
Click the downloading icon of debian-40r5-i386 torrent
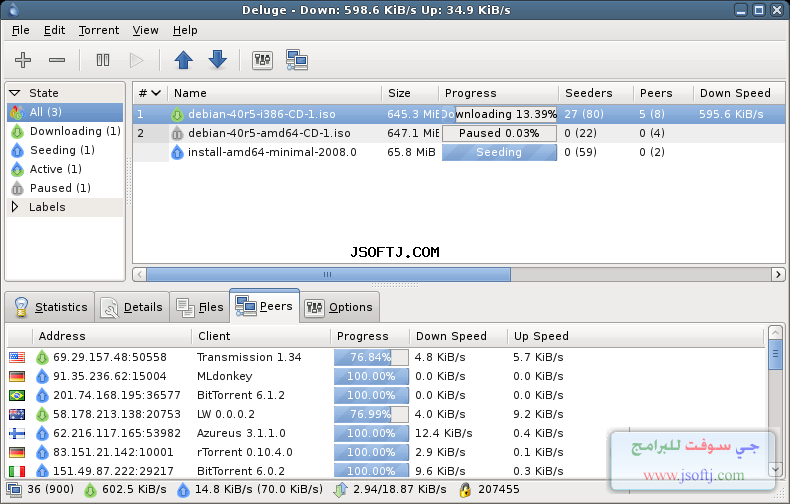click(x=177, y=114)
